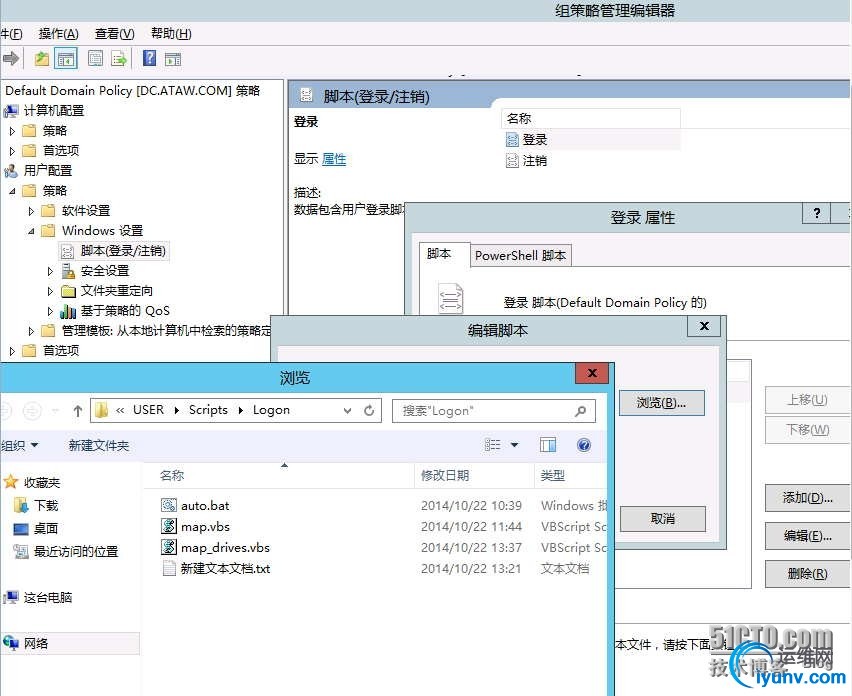Refresh the Logon folder listing

click(x=369, y=410)
